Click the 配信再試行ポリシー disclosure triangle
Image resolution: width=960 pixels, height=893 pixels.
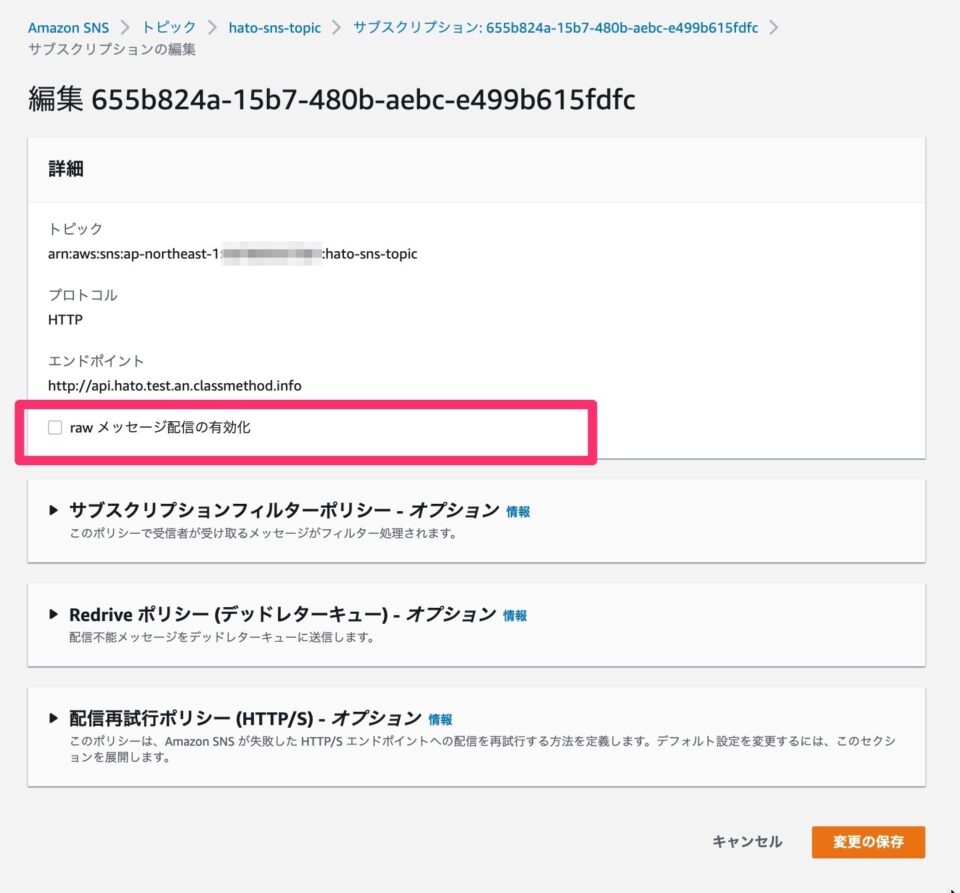click(x=51, y=718)
